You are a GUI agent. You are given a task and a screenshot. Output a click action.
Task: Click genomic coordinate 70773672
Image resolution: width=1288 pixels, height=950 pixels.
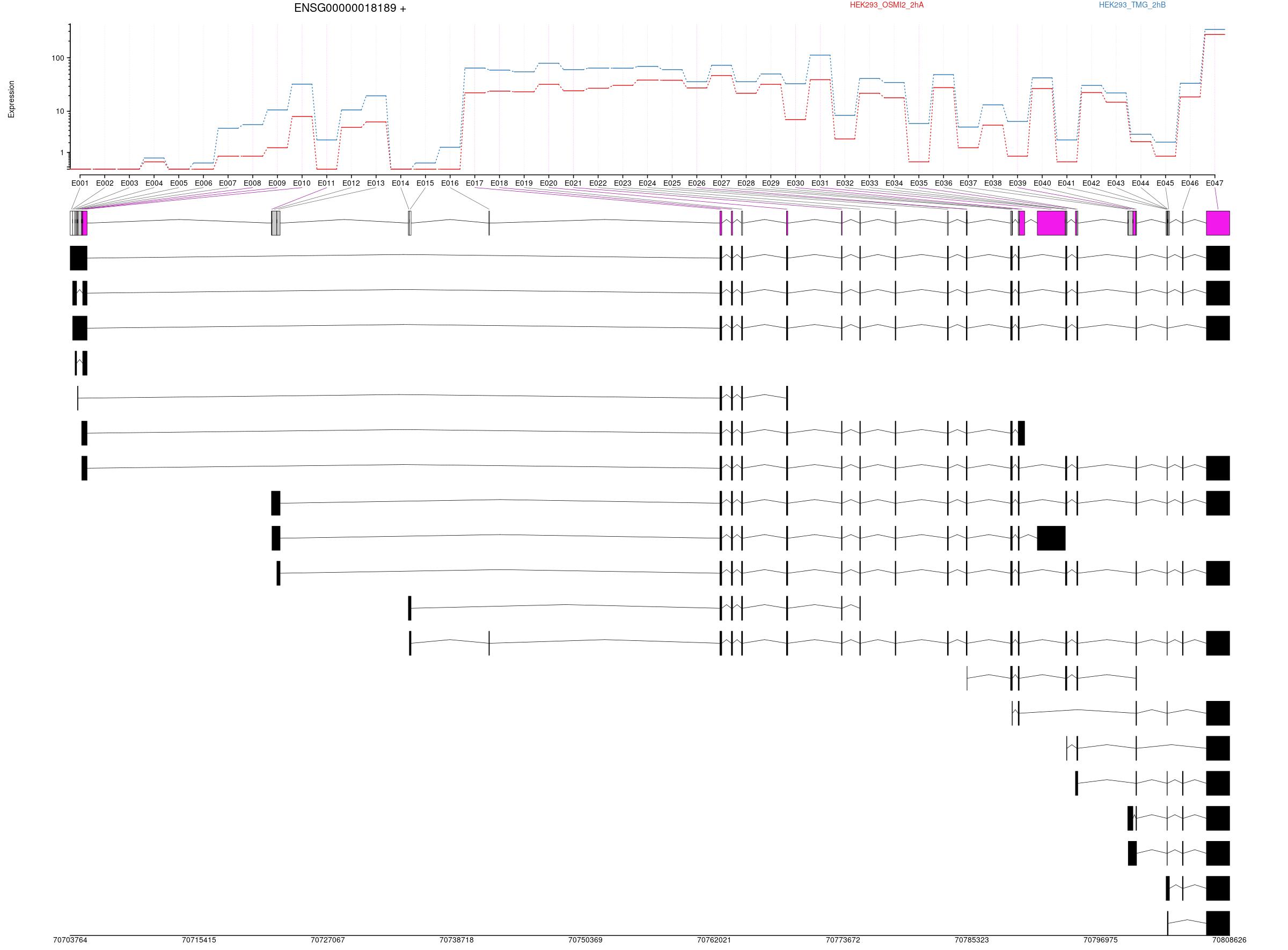click(x=843, y=940)
